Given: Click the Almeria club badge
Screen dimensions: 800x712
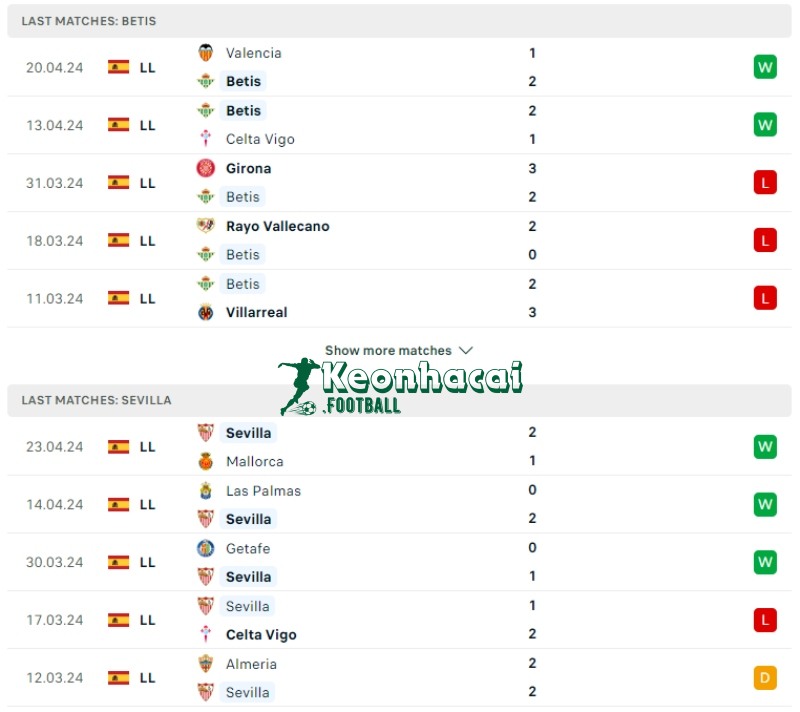Looking at the screenshot, I should (x=207, y=664).
